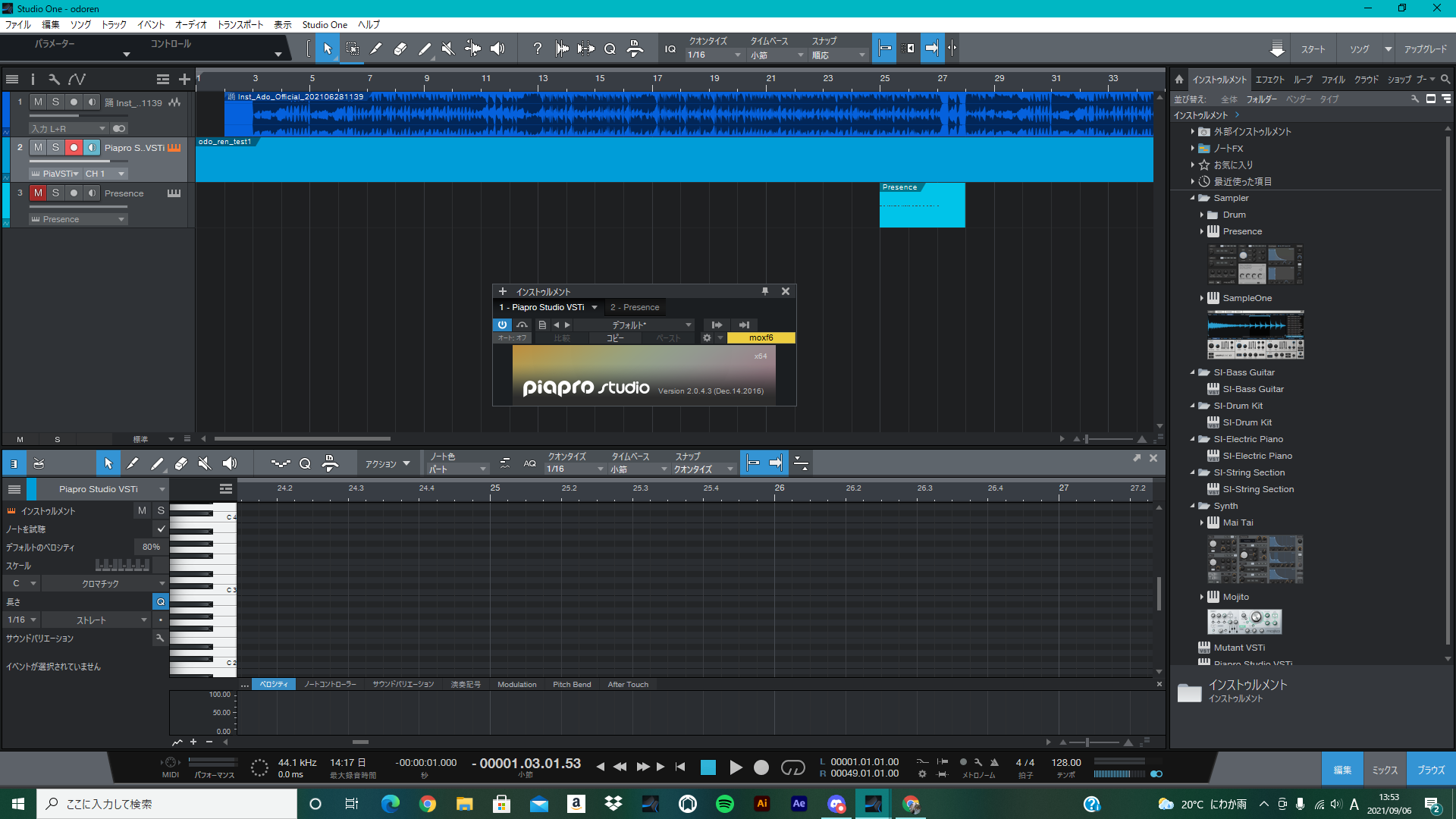This screenshot has height=819, width=1456.
Task: Click the SampleOne thumbnail in browser
Action: click(1255, 334)
